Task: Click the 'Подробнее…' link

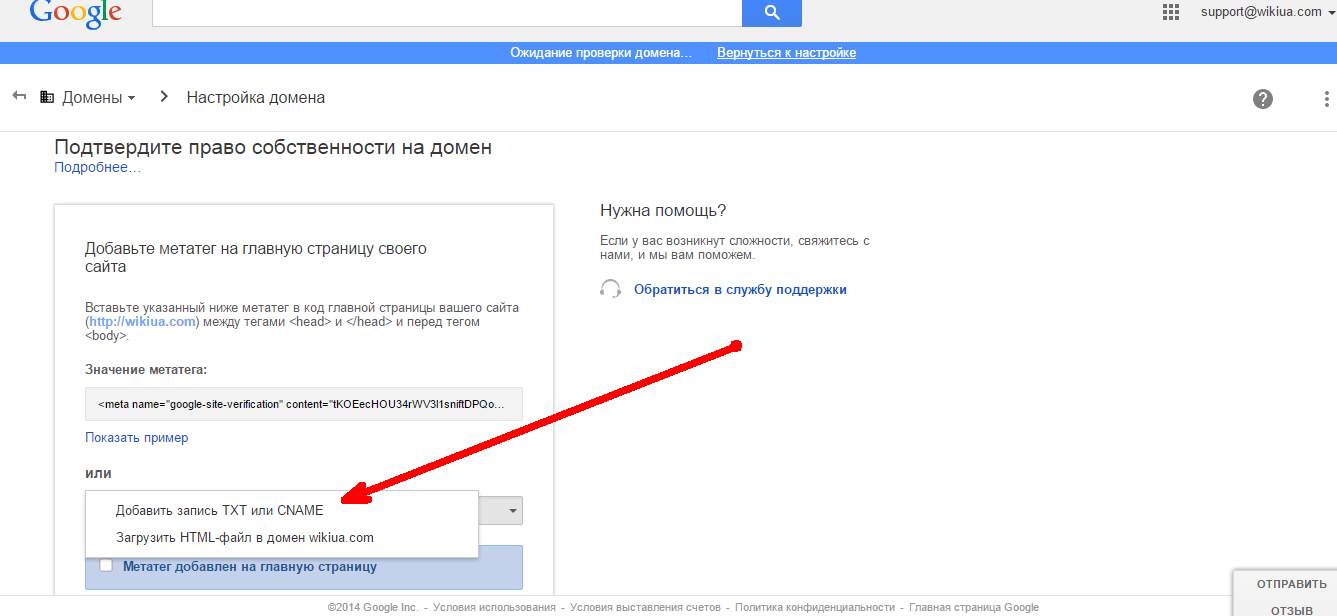Action: click(97, 168)
